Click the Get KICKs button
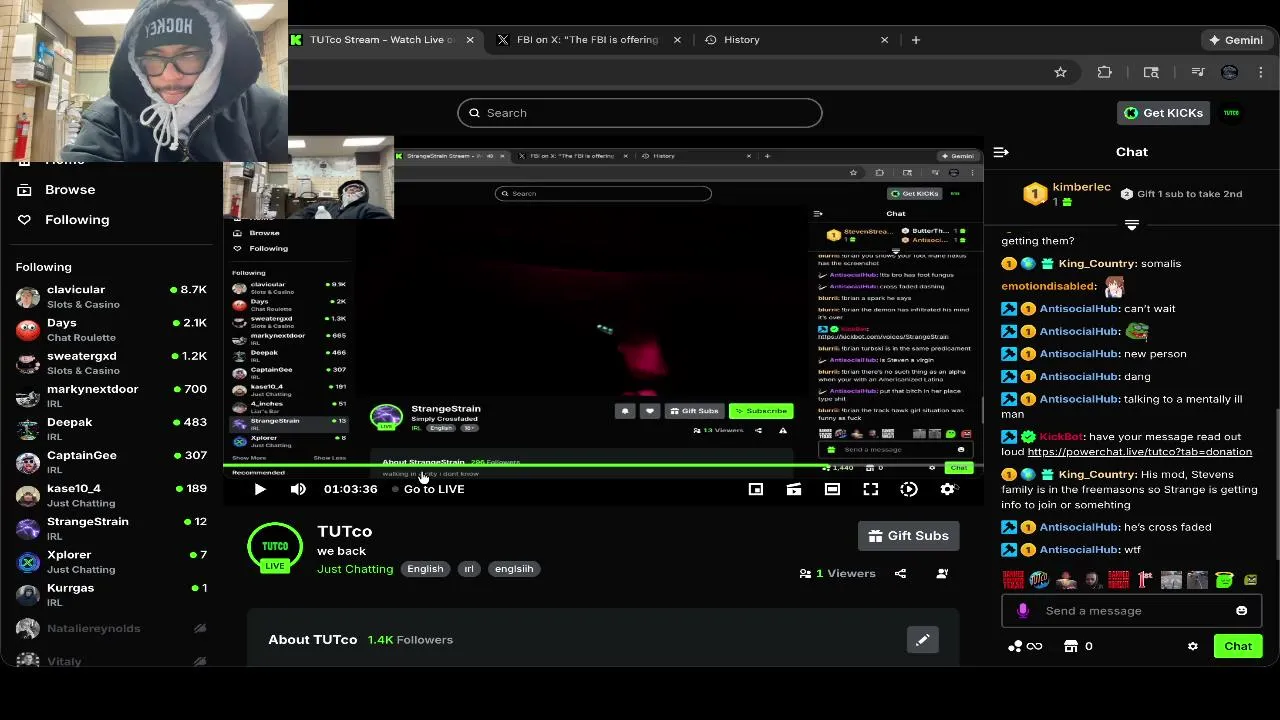This screenshot has height=720, width=1280. pyautogui.click(x=1164, y=113)
